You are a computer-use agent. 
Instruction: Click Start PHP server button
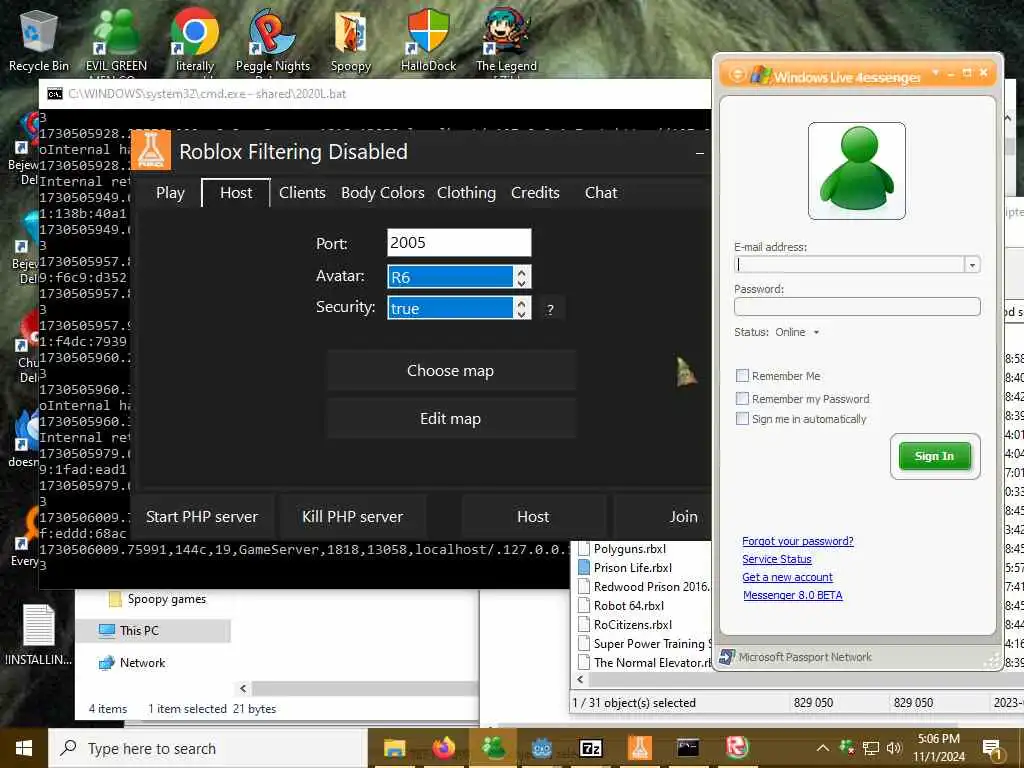click(202, 517)
